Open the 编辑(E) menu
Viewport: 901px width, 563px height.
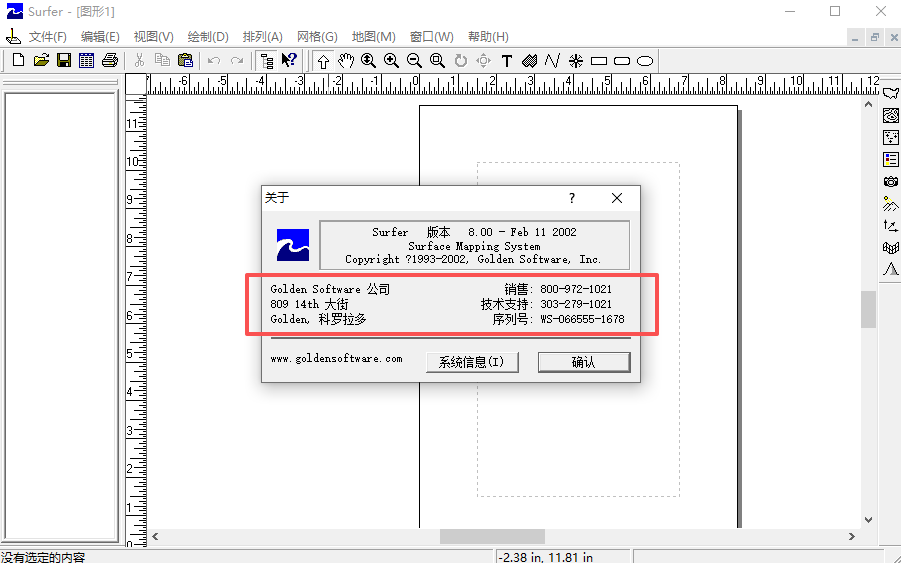point(100,37)
